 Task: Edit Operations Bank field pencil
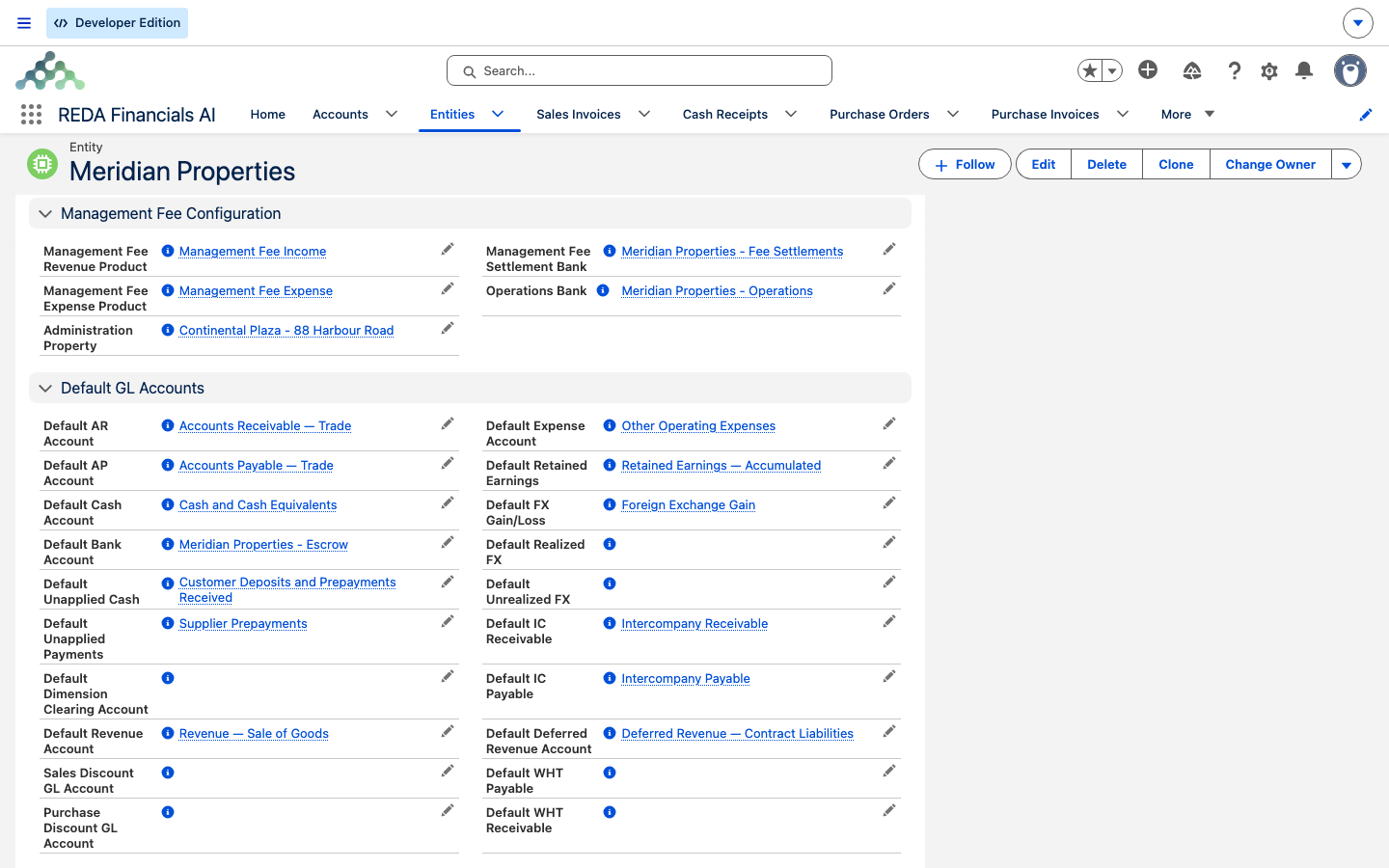pyautogui.click(x=889, y=289)
